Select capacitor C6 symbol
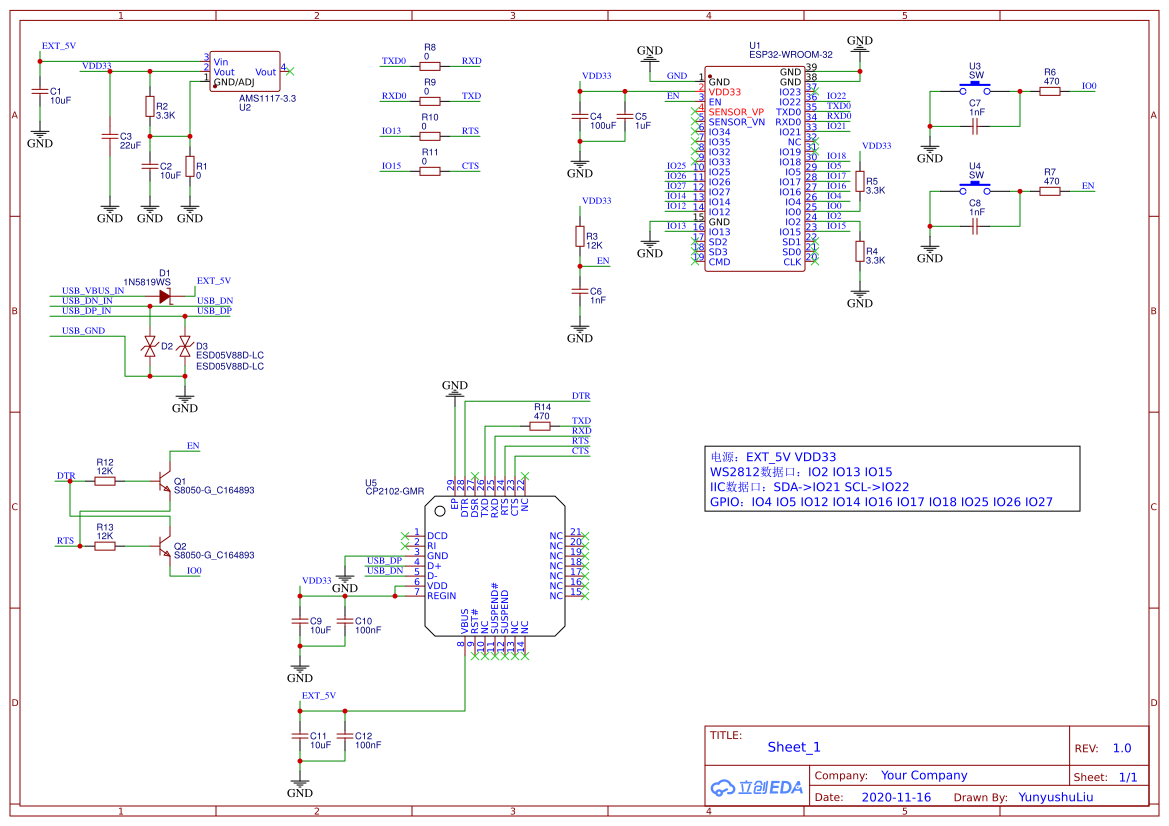Image resolution: width=1169 pixels, height=826 pixels. [x=580, y=291]
